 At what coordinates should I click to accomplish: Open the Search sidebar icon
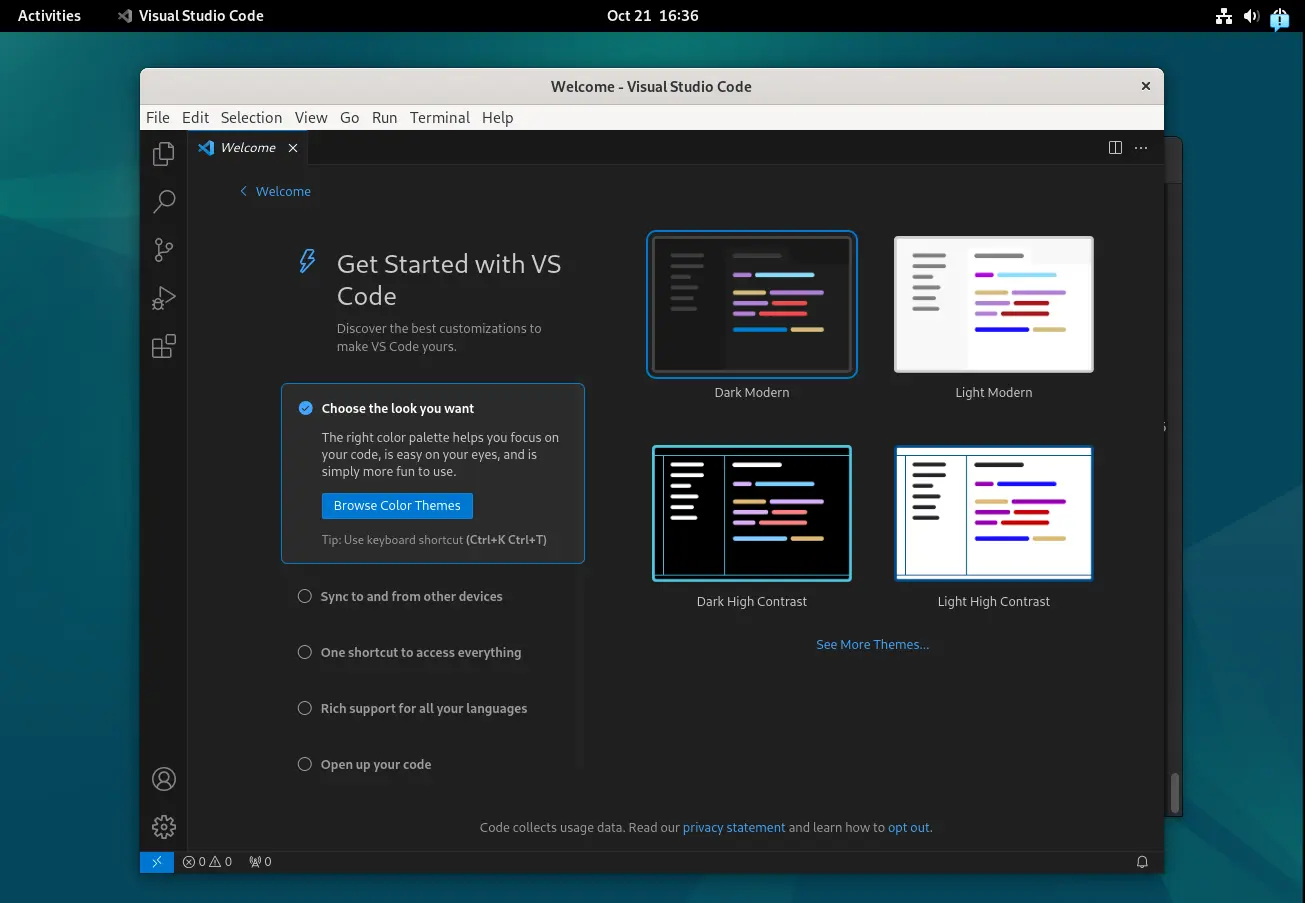163,201
